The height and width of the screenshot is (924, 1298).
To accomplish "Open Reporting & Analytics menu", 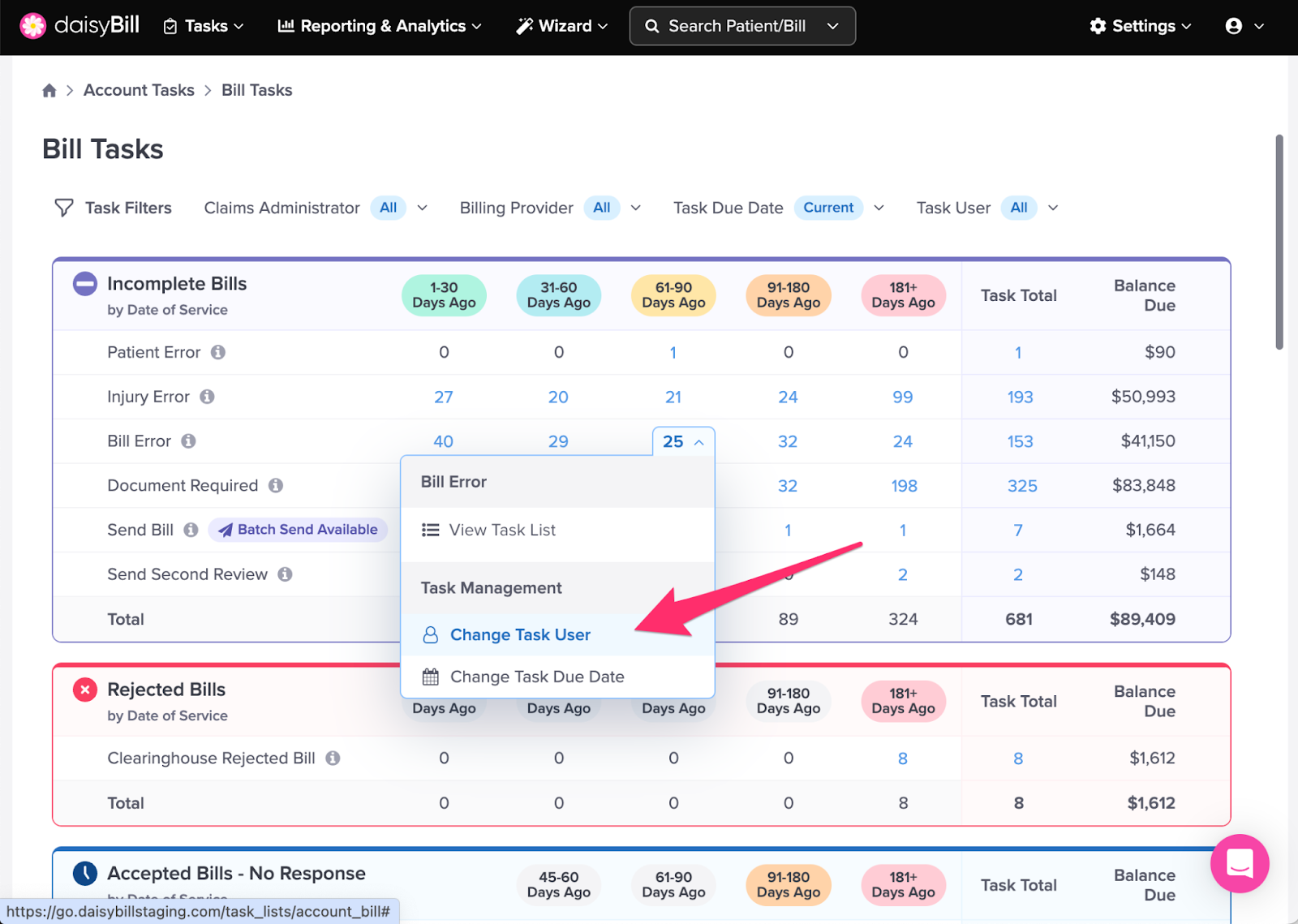I will coord(380,26).
